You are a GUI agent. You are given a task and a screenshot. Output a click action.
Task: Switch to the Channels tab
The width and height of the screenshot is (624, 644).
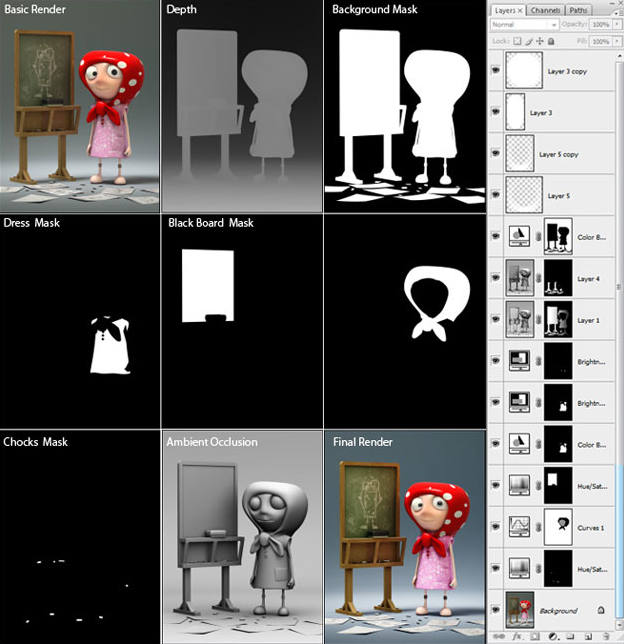545,10
